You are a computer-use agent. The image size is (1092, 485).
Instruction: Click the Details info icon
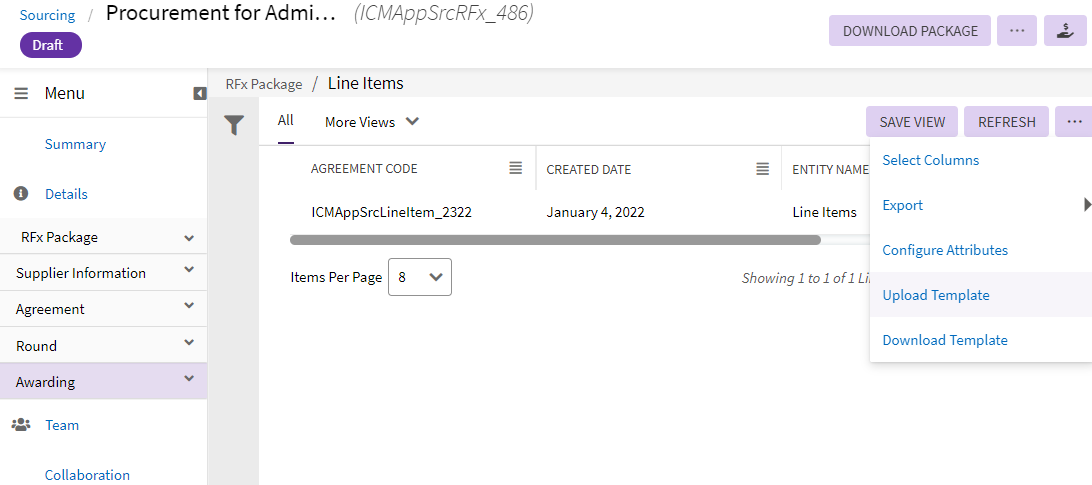pos(21,193)
